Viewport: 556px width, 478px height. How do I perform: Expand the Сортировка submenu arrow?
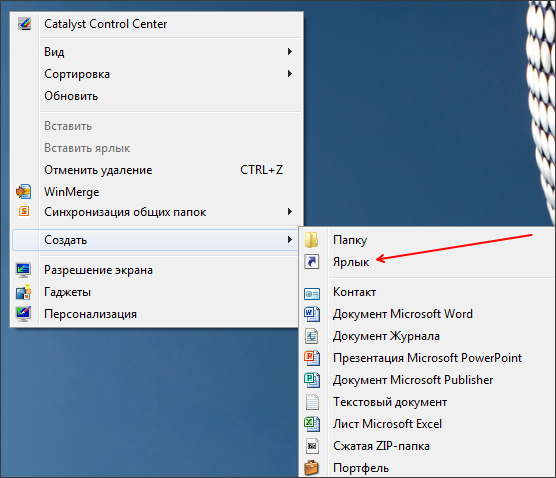[x=290, y=74]
